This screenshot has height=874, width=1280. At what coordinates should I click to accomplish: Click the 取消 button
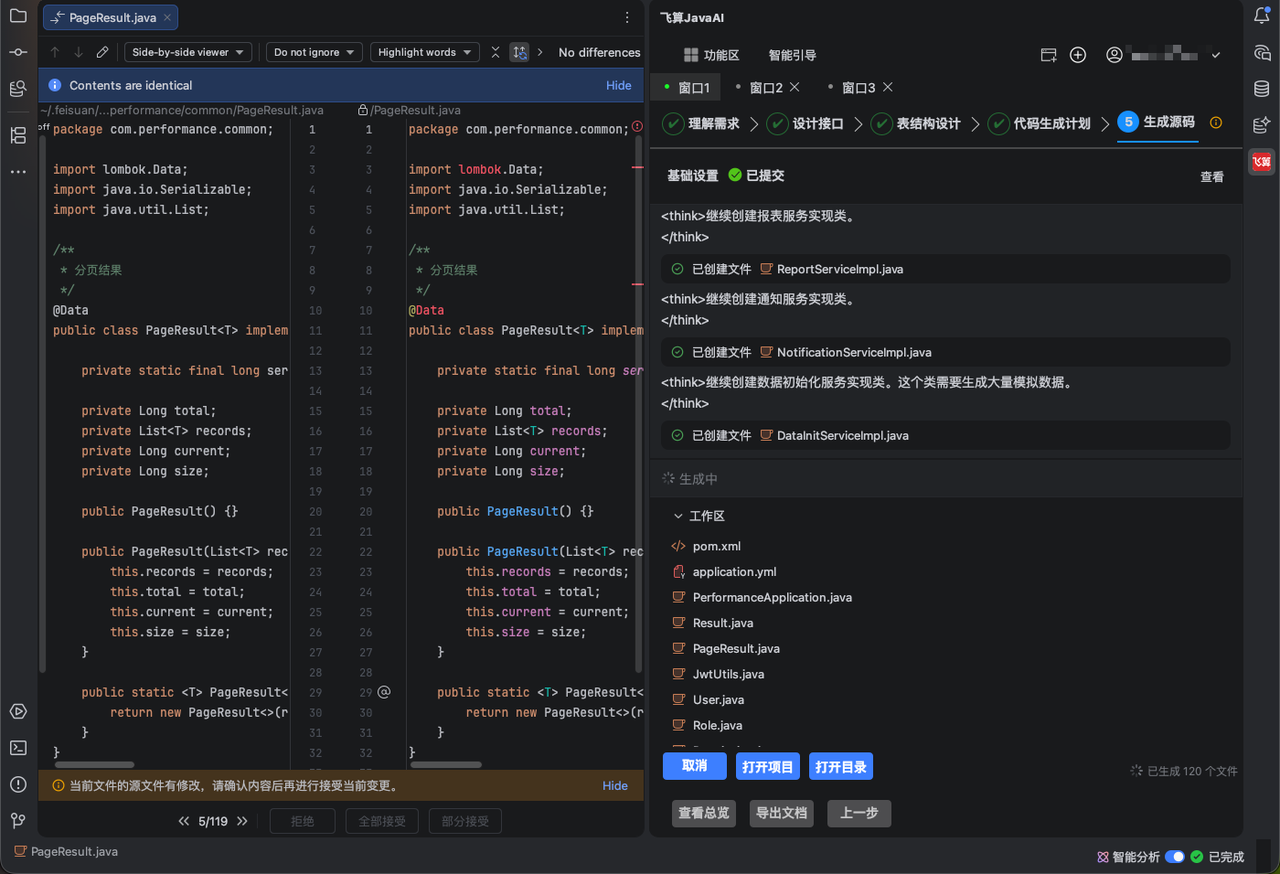coord(695,766)
